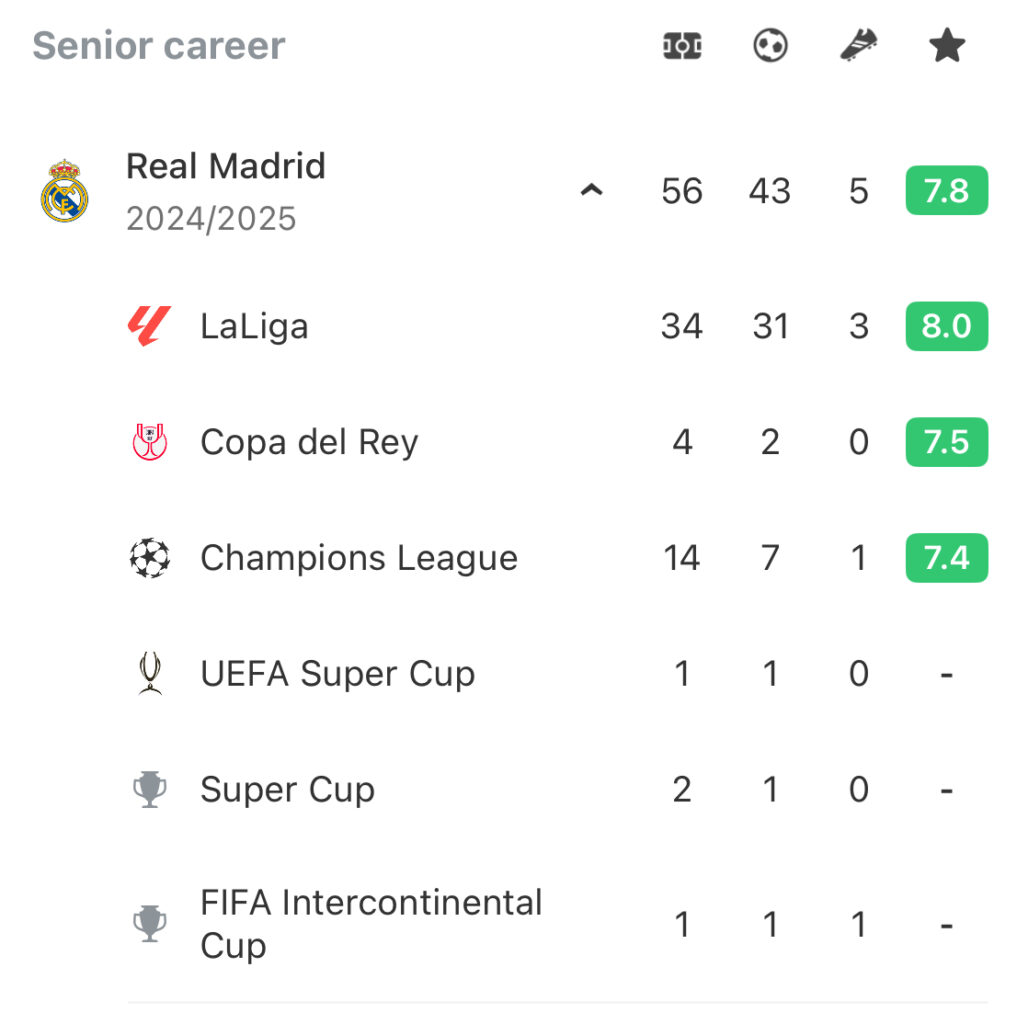Screen dimensions: 1017x1024
Task: Click the matches played pitch icon
Action: [x=682, y=46]
